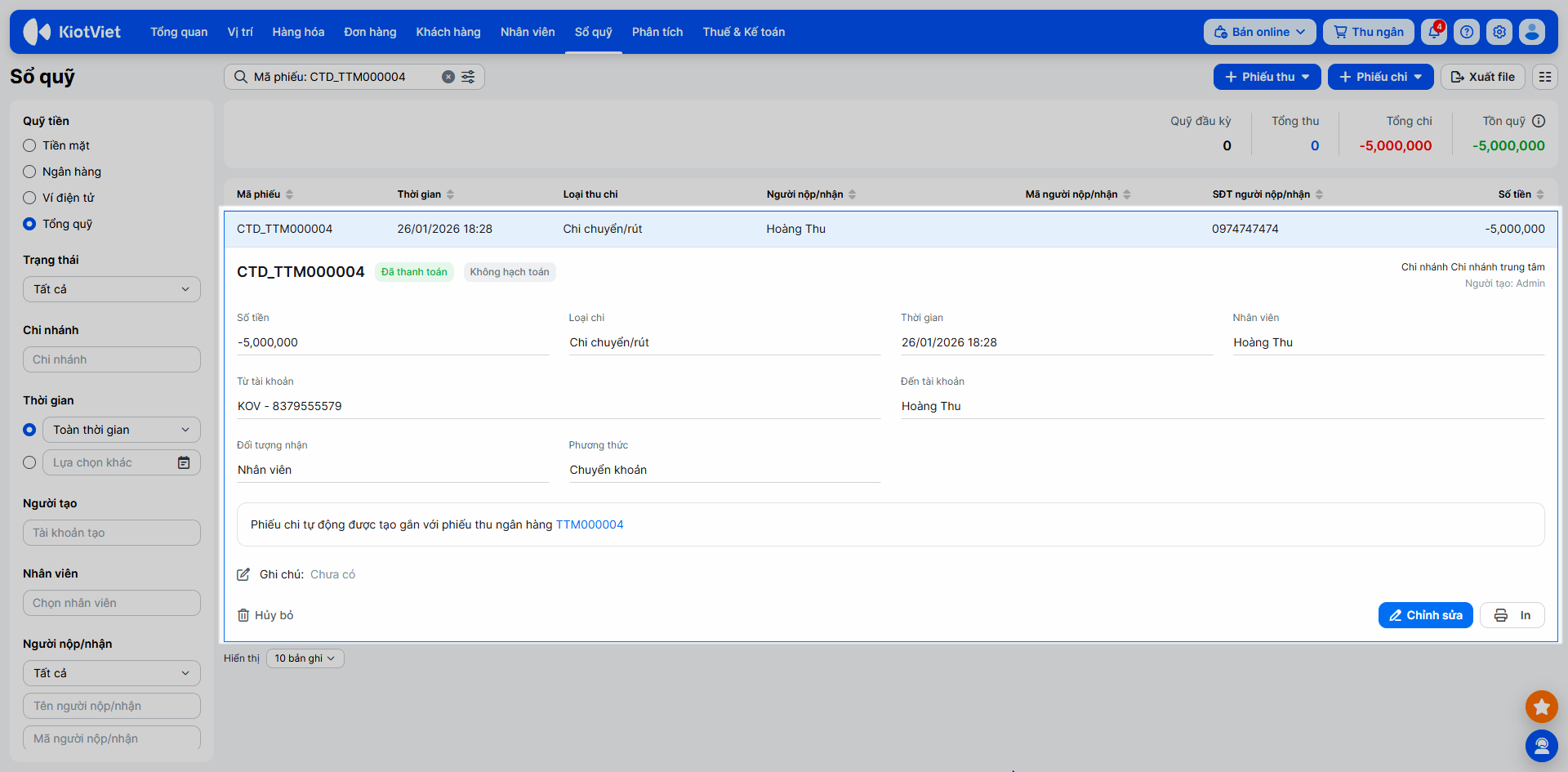
Task: Click the Chi nhánh input field
Action: click(112, 359)
